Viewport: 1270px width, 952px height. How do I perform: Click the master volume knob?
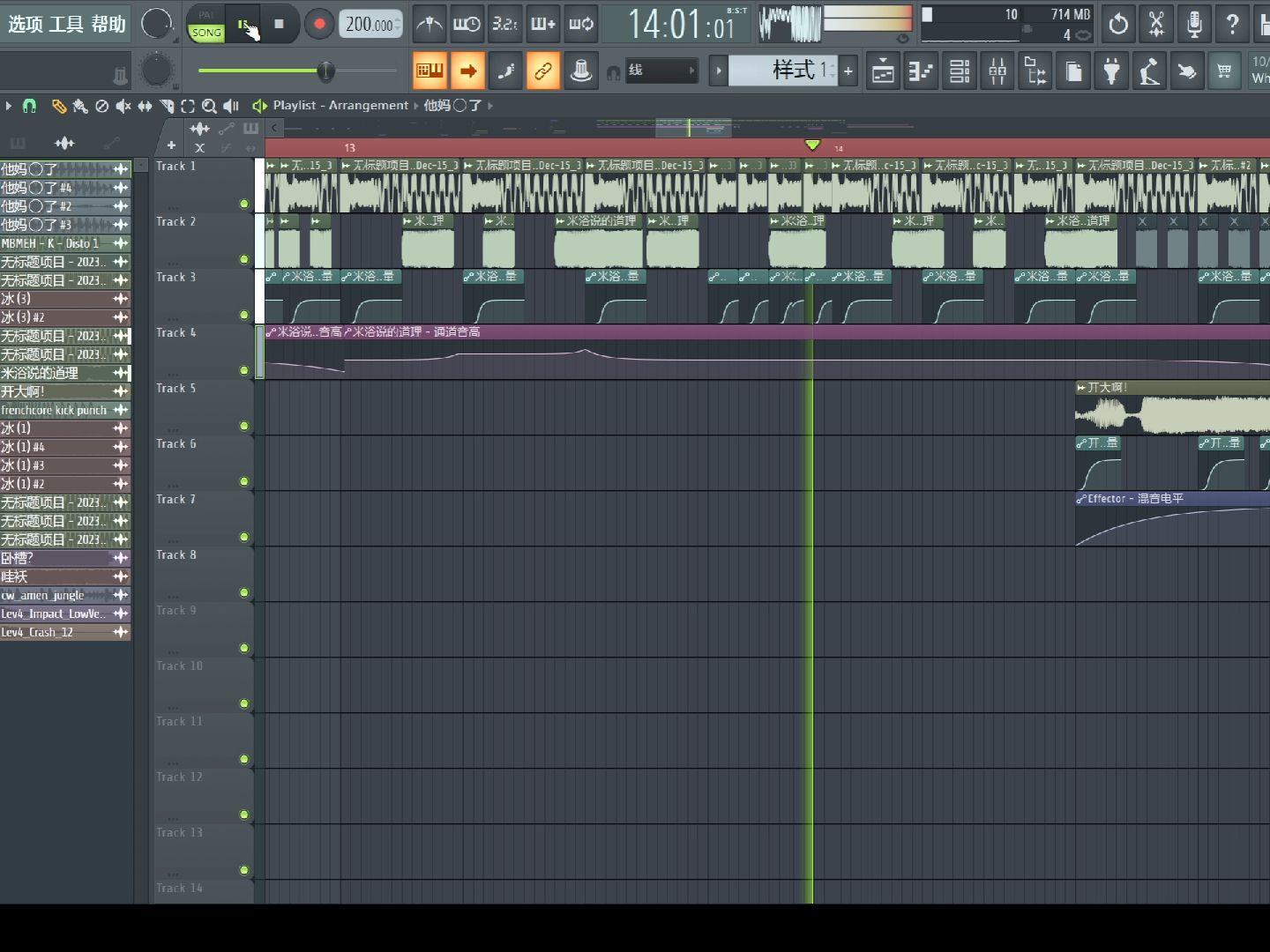pos(156,24)
